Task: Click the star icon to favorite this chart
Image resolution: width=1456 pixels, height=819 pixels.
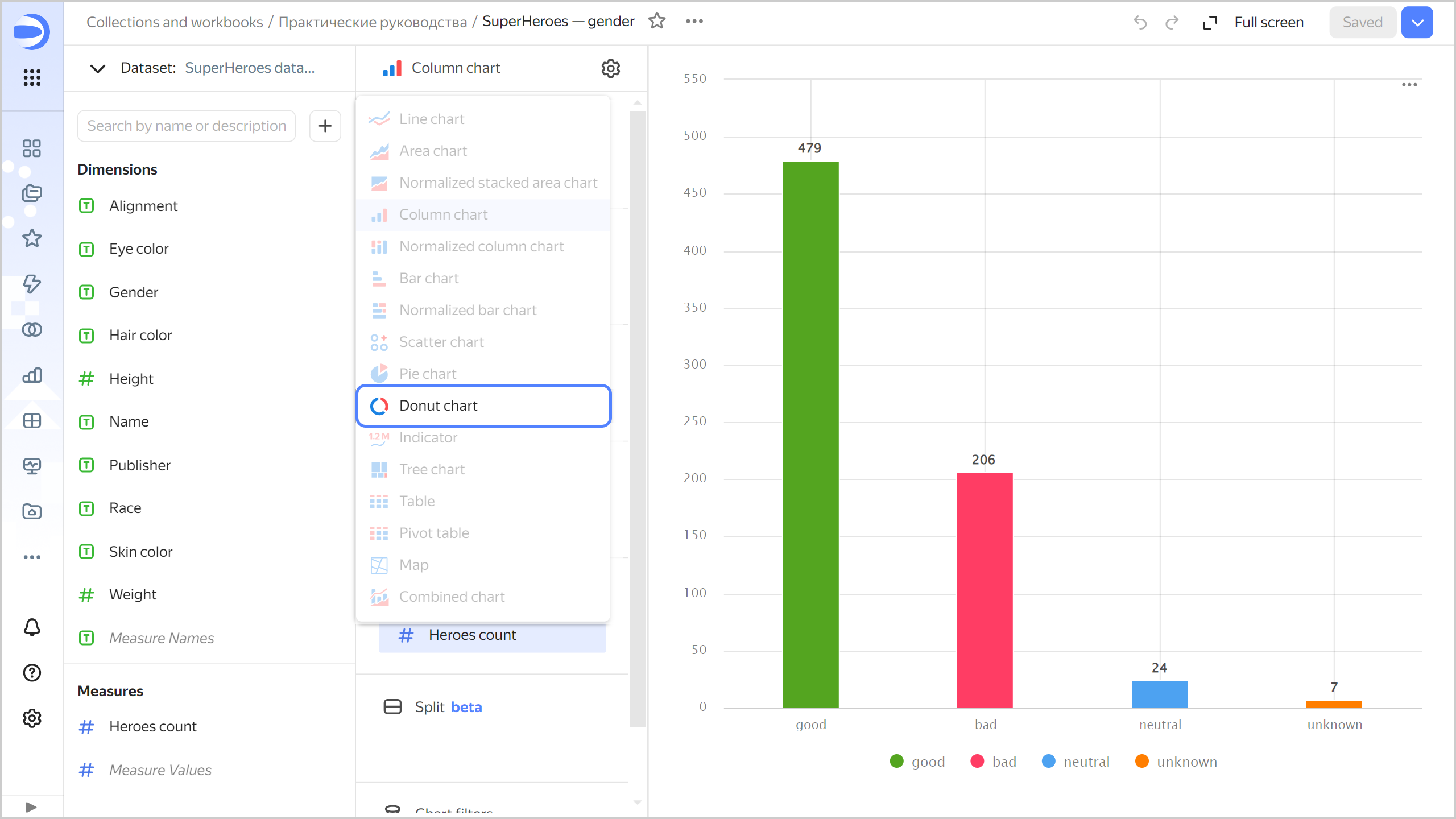Action: tap(657, 21)
